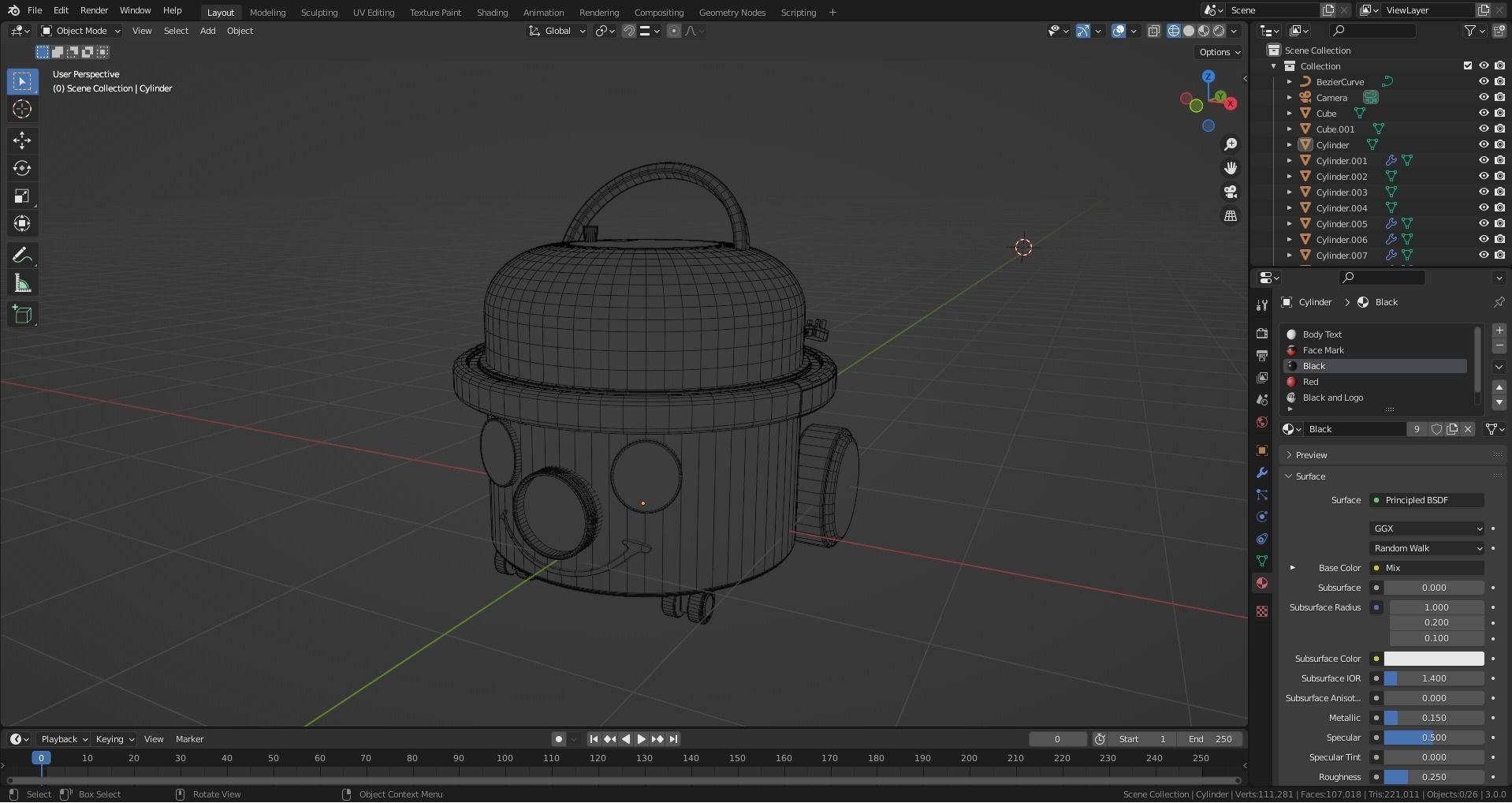Click the zoom view magnifier icon

point(1230,144)
